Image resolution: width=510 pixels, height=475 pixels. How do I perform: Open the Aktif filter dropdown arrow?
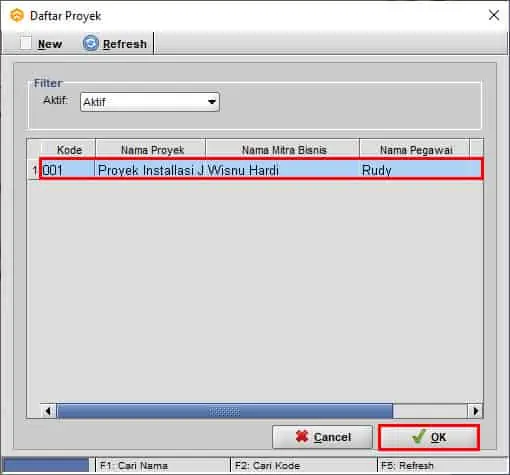212,102
